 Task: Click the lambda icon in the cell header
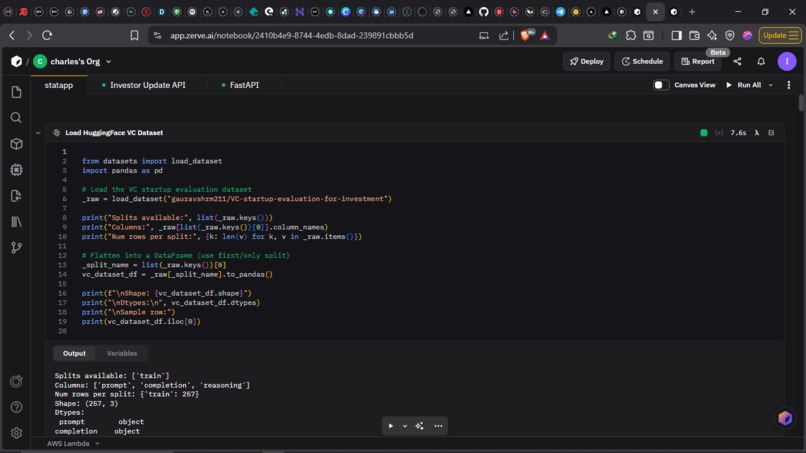(x=757, y=133)
